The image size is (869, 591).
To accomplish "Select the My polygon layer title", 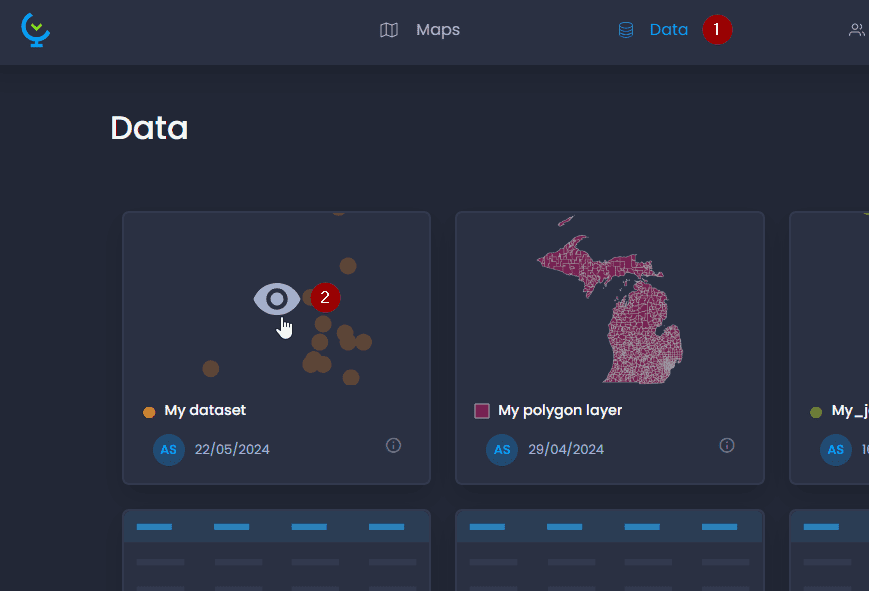I will click(560, 410).
